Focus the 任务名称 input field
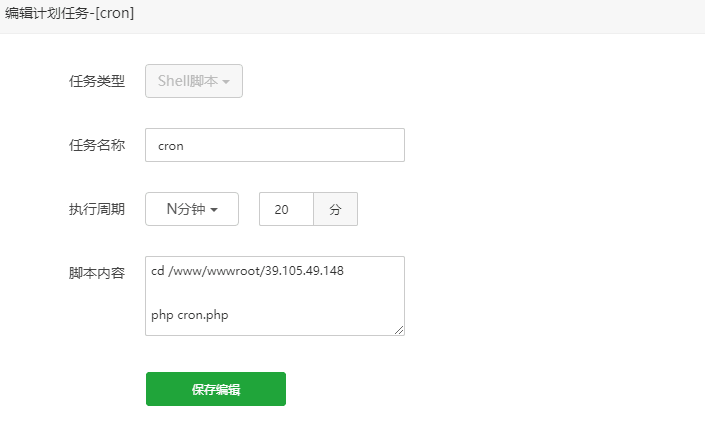705x436 pixels. [274, 145]
